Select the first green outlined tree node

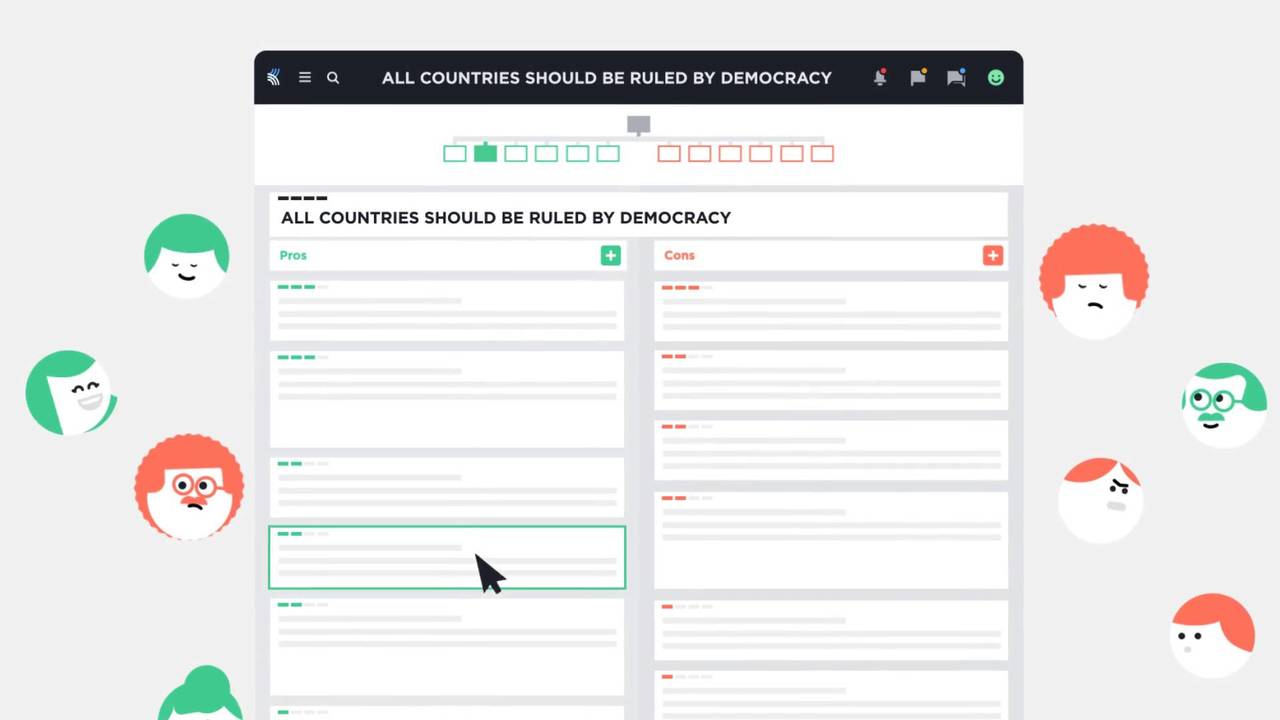[x=455, y=153]
